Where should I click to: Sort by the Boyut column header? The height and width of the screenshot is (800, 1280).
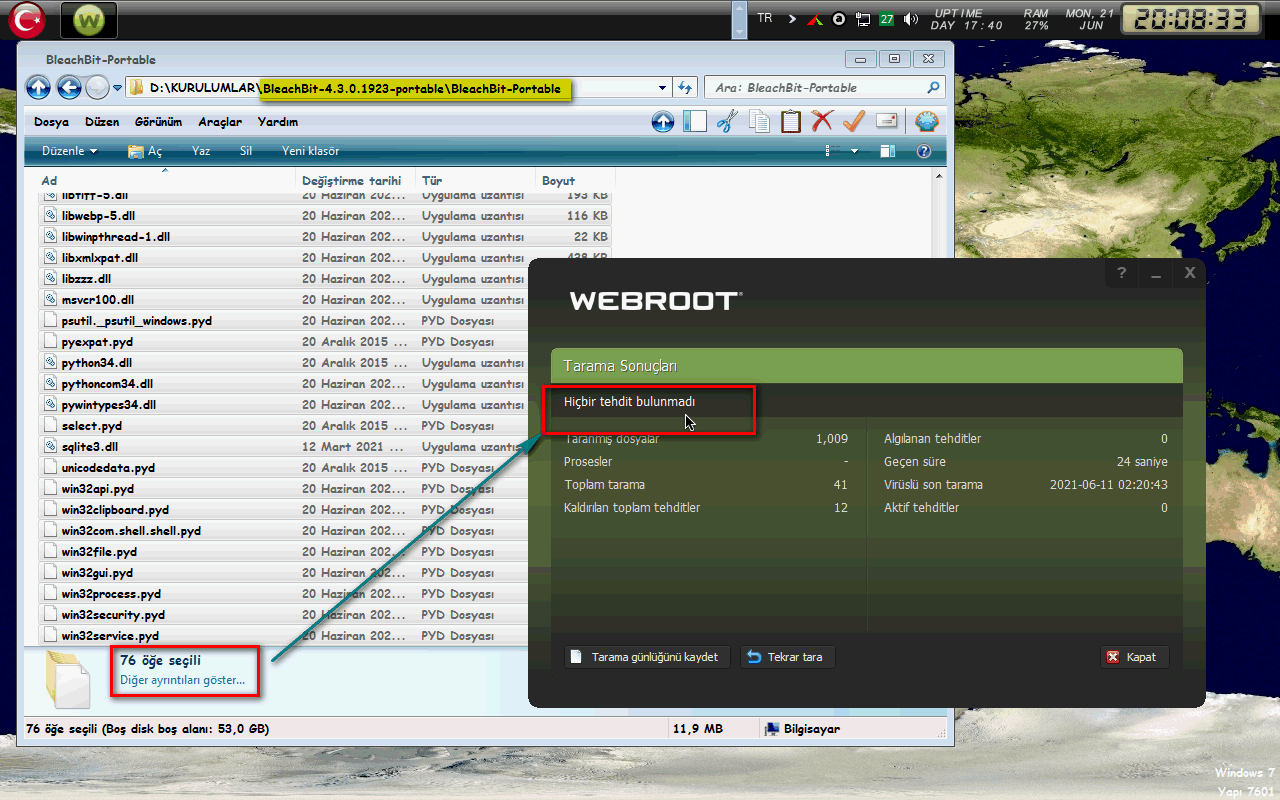coord(573,181)
